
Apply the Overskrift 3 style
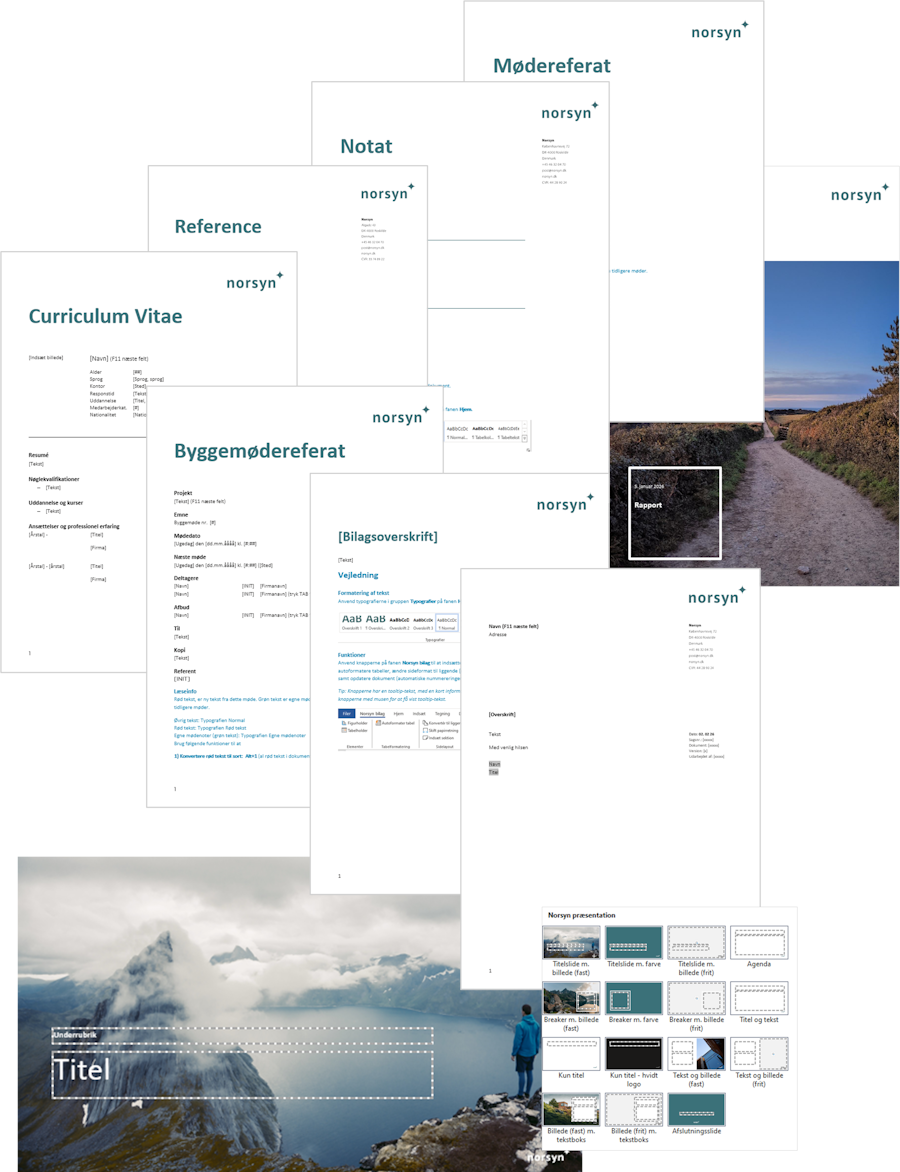(424, 622)
